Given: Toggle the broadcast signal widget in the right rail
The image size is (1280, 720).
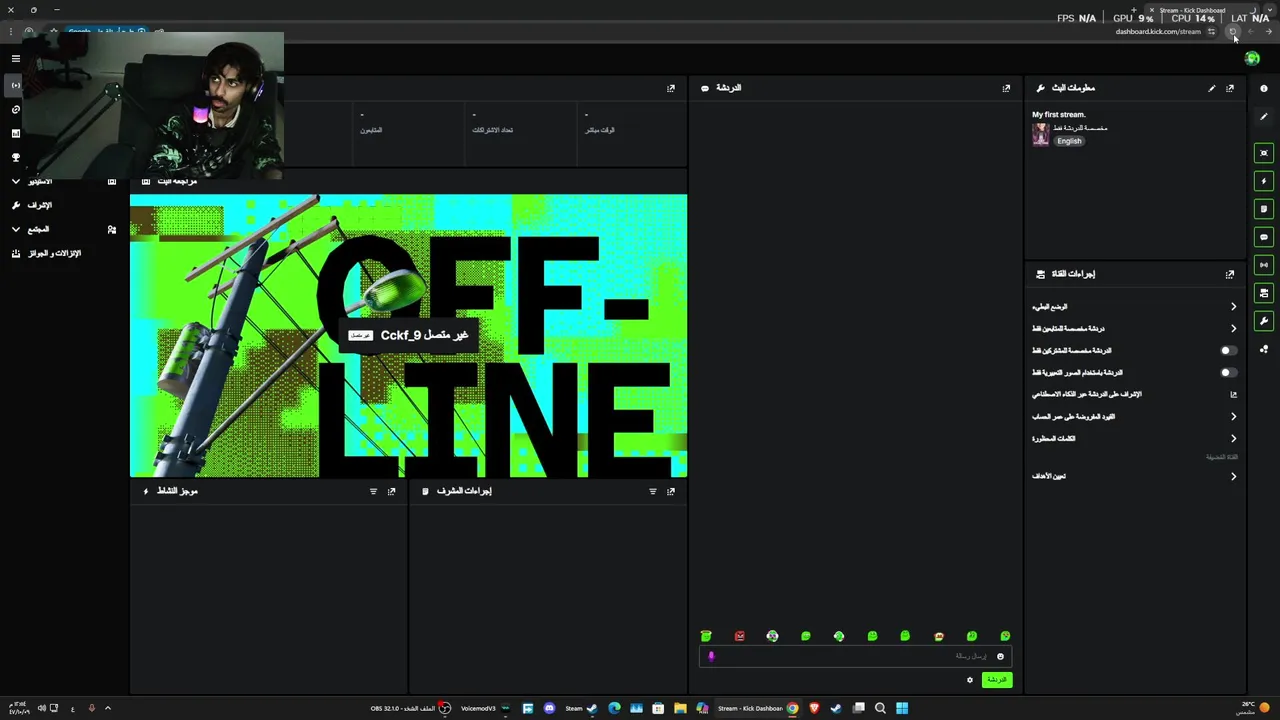Looking at the screenshot, I should (x=1264, y=265).
